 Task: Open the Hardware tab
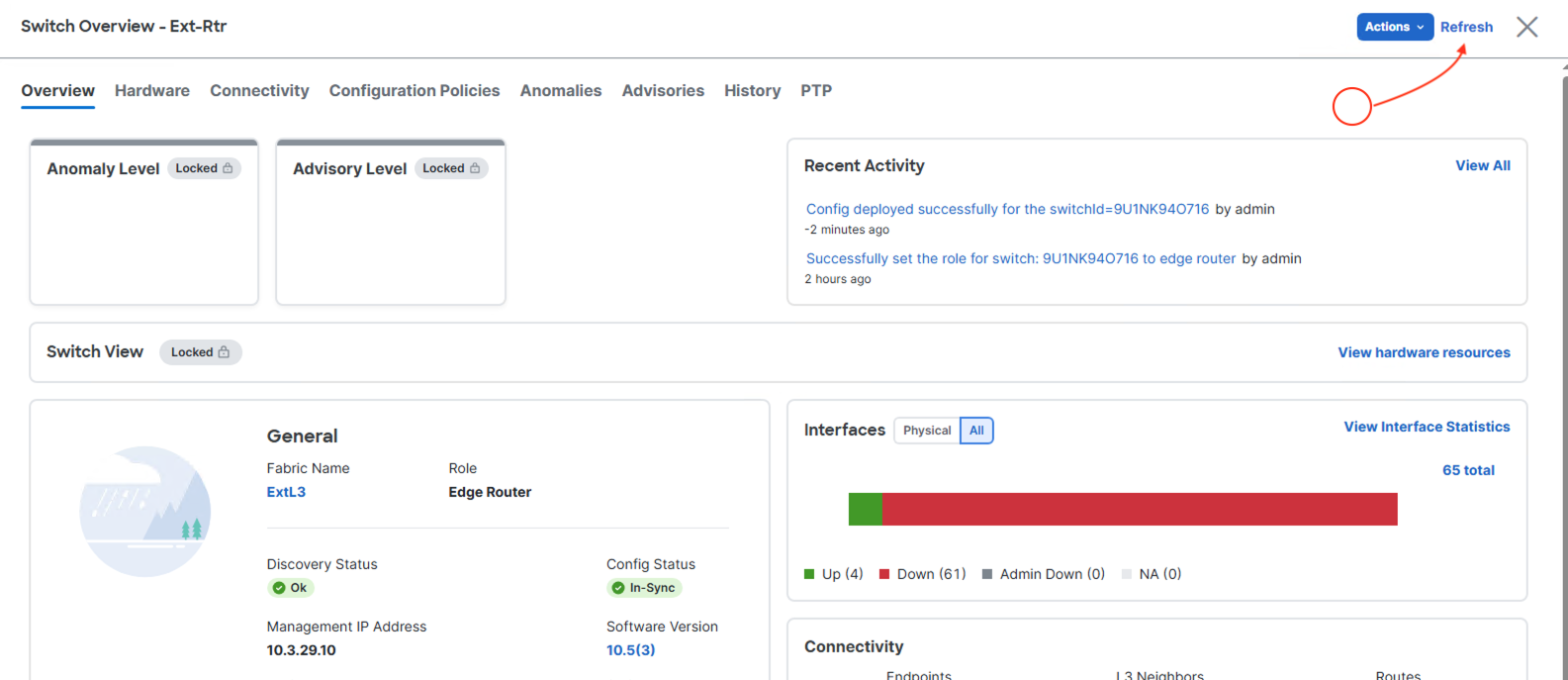point(152,90)
